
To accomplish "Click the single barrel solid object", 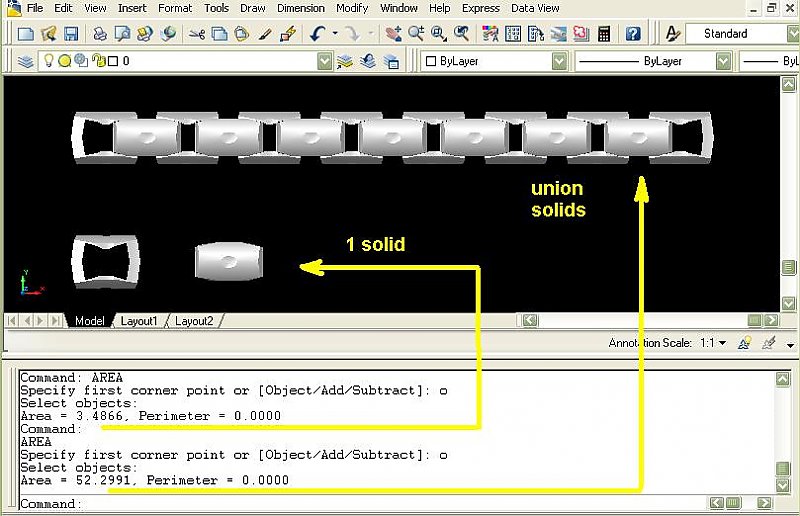I will tap(229, 261).
